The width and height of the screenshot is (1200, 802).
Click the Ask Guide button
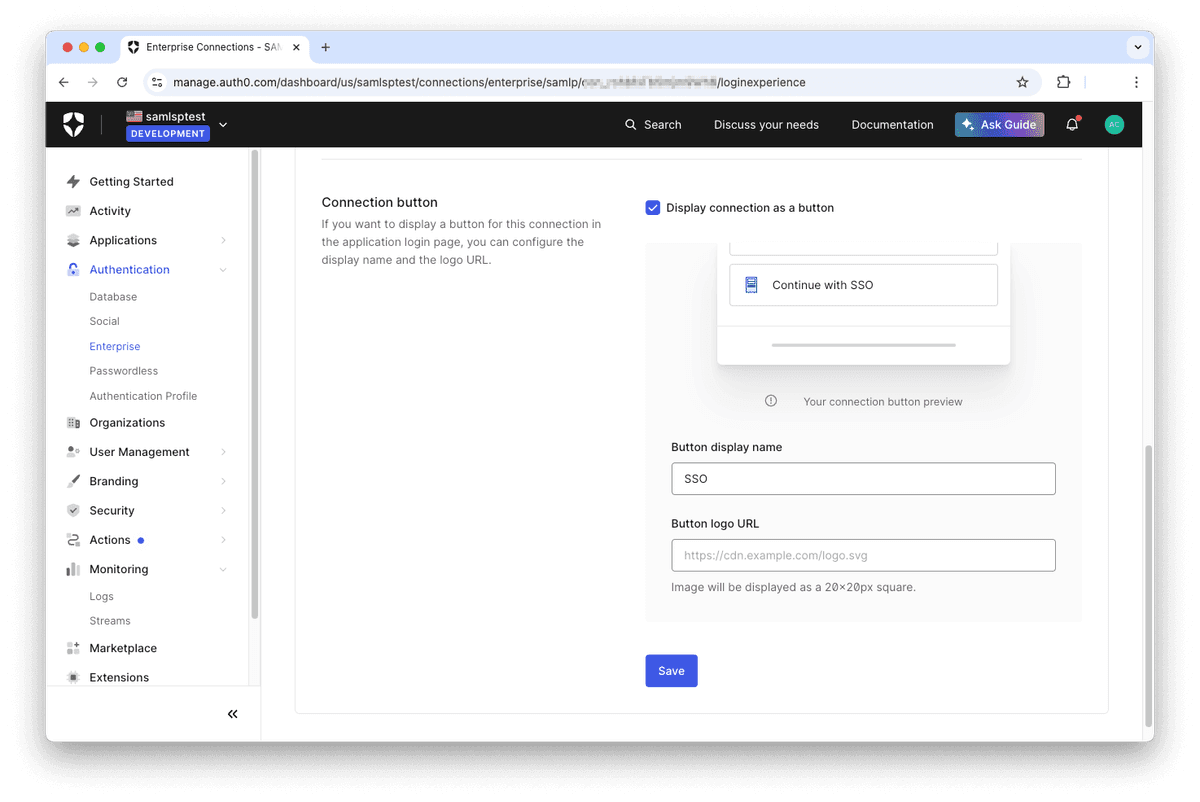(999, 125)
